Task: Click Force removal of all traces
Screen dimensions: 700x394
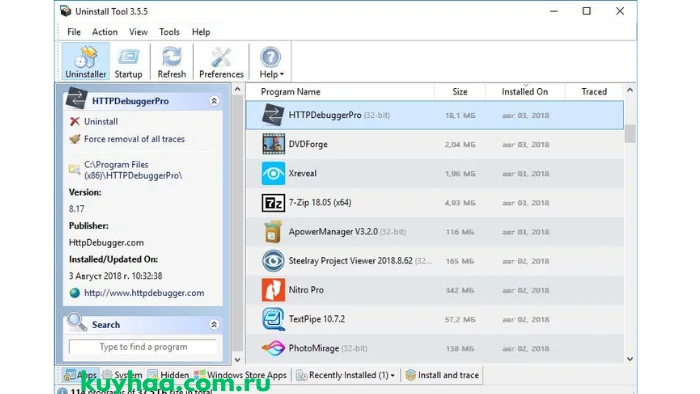Action: pyautogui.click(x=134, y=139)
